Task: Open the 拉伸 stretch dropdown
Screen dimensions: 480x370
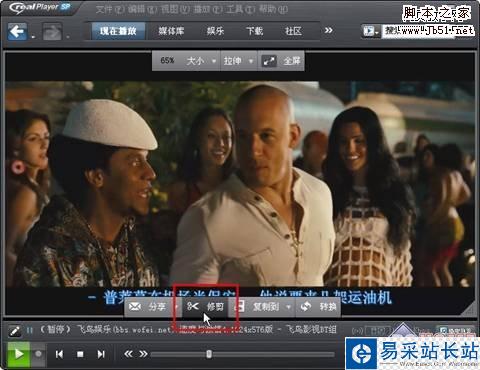Action: (238, 61)
